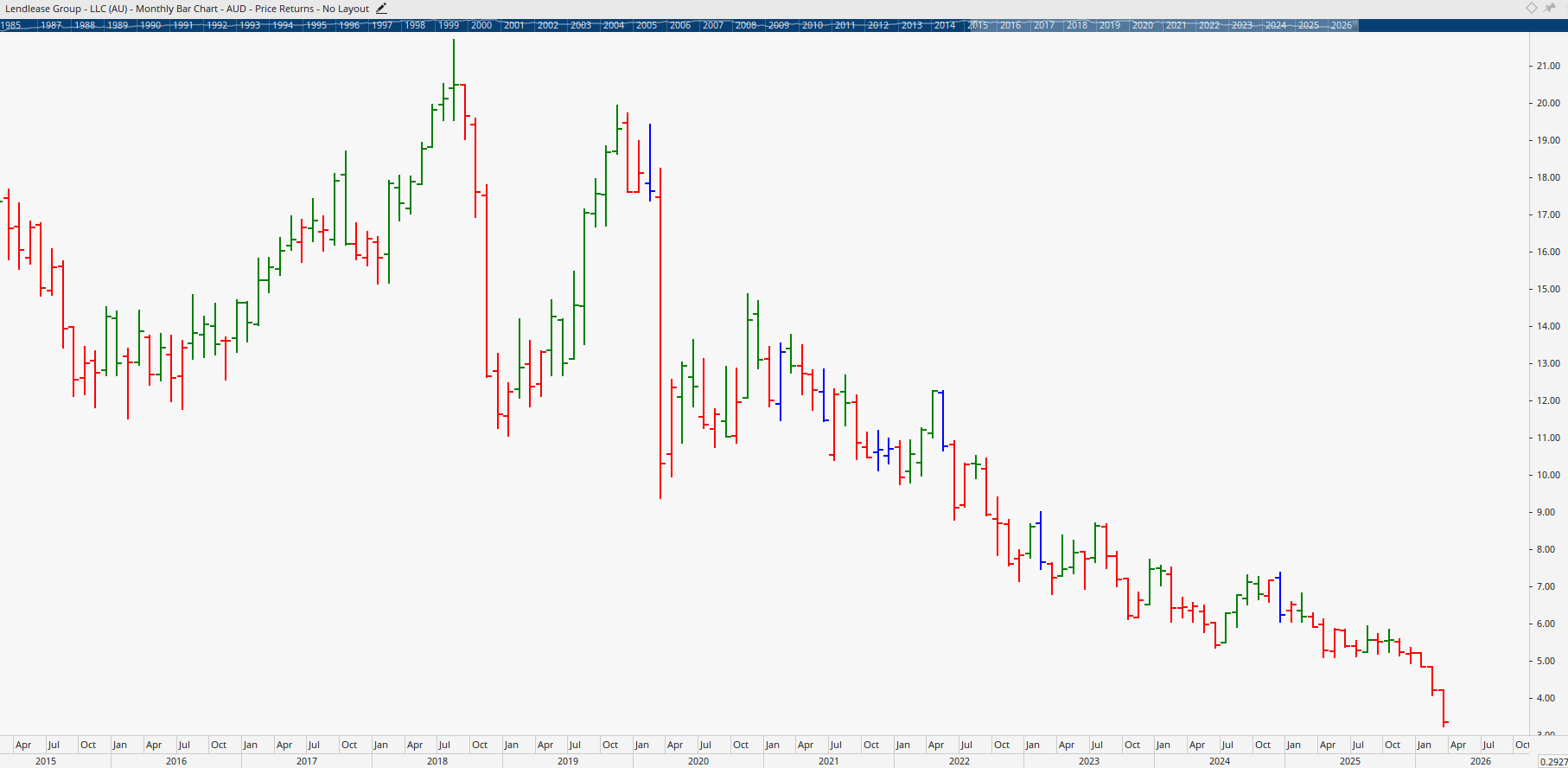Viewport: 1568px width, 768px height.
Task: Jump to 1990 in the navigator strip
Action: click(150, 25)
